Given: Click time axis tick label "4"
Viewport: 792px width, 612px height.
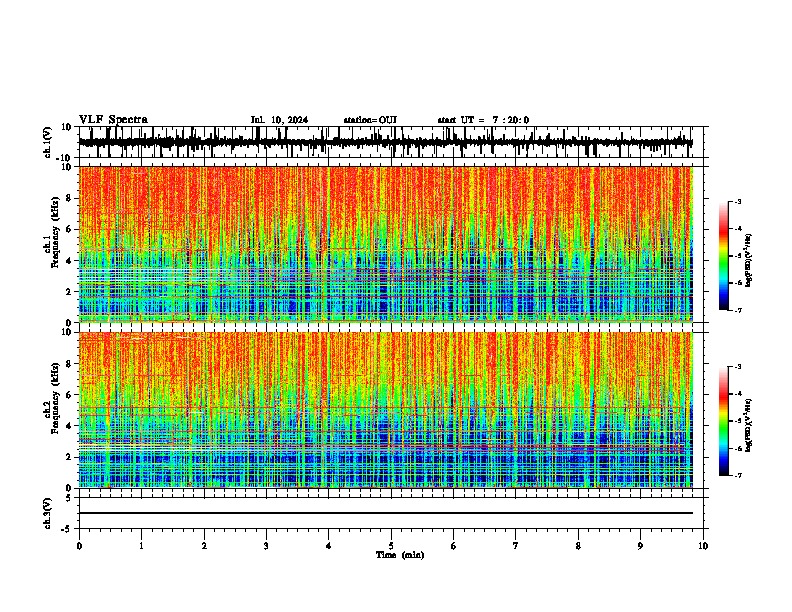Looking at the screenshot, I should pos(329,546).
